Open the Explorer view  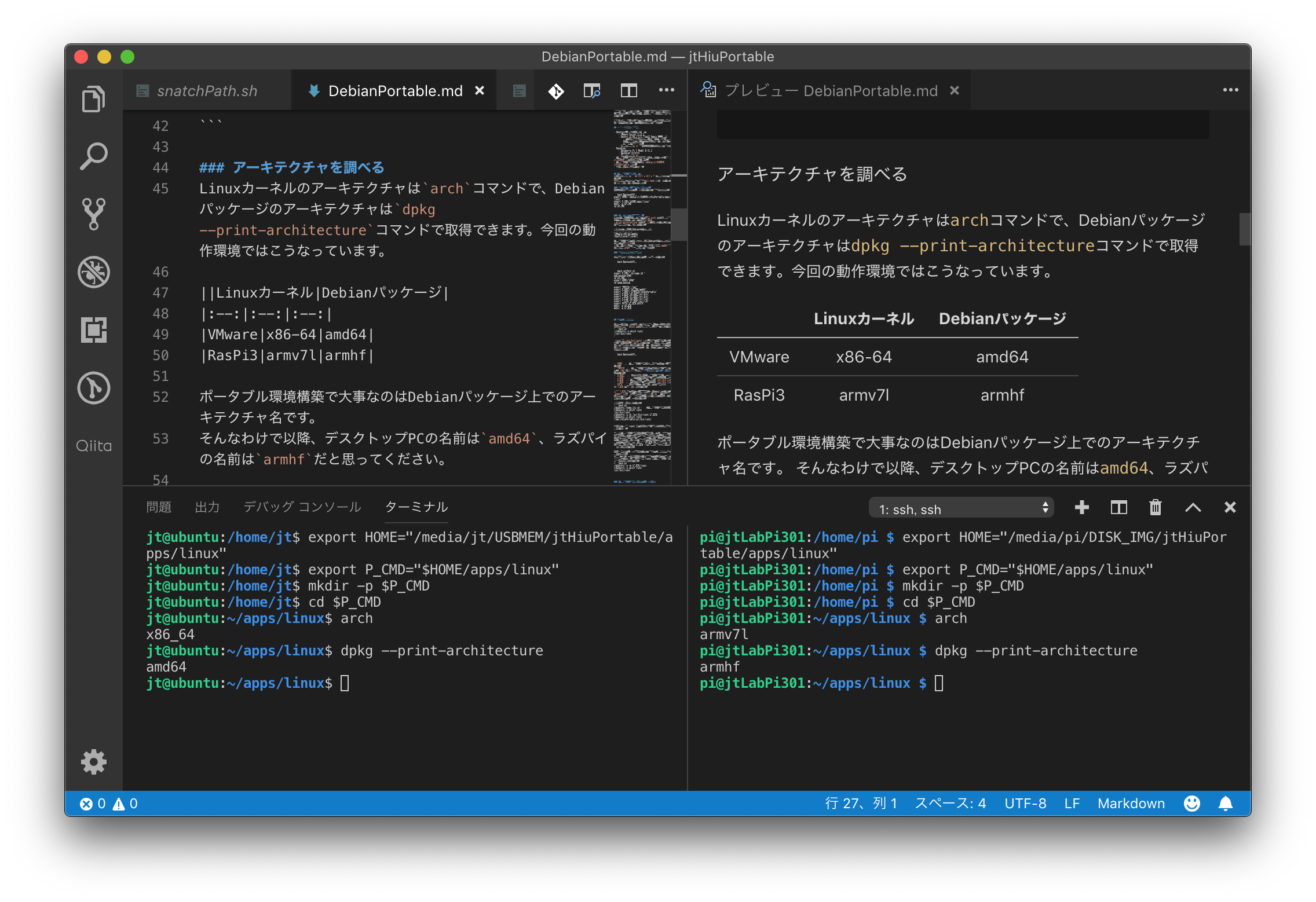coord(94,98)
